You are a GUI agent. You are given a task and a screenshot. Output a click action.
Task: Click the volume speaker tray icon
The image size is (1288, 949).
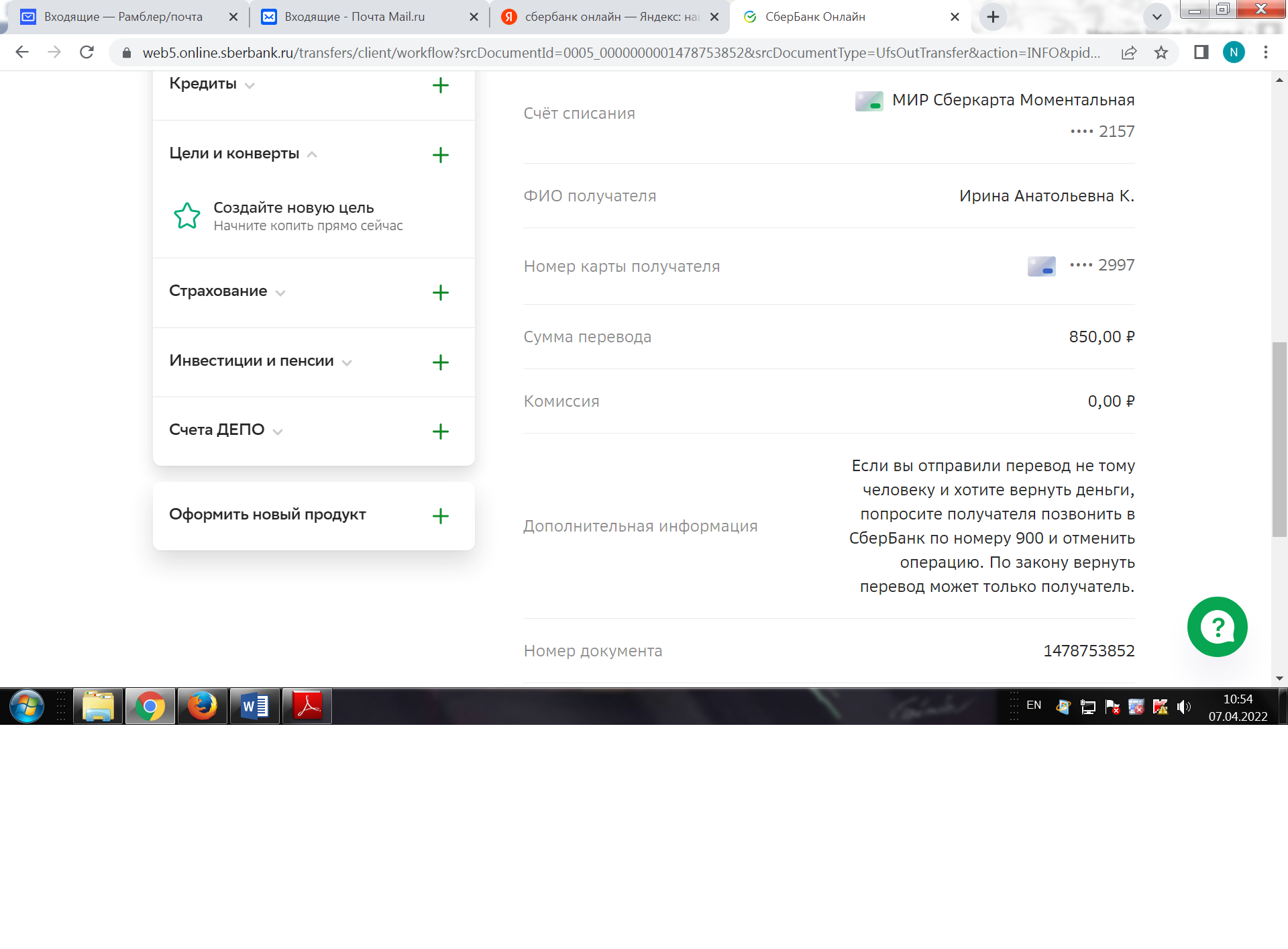1184,707
